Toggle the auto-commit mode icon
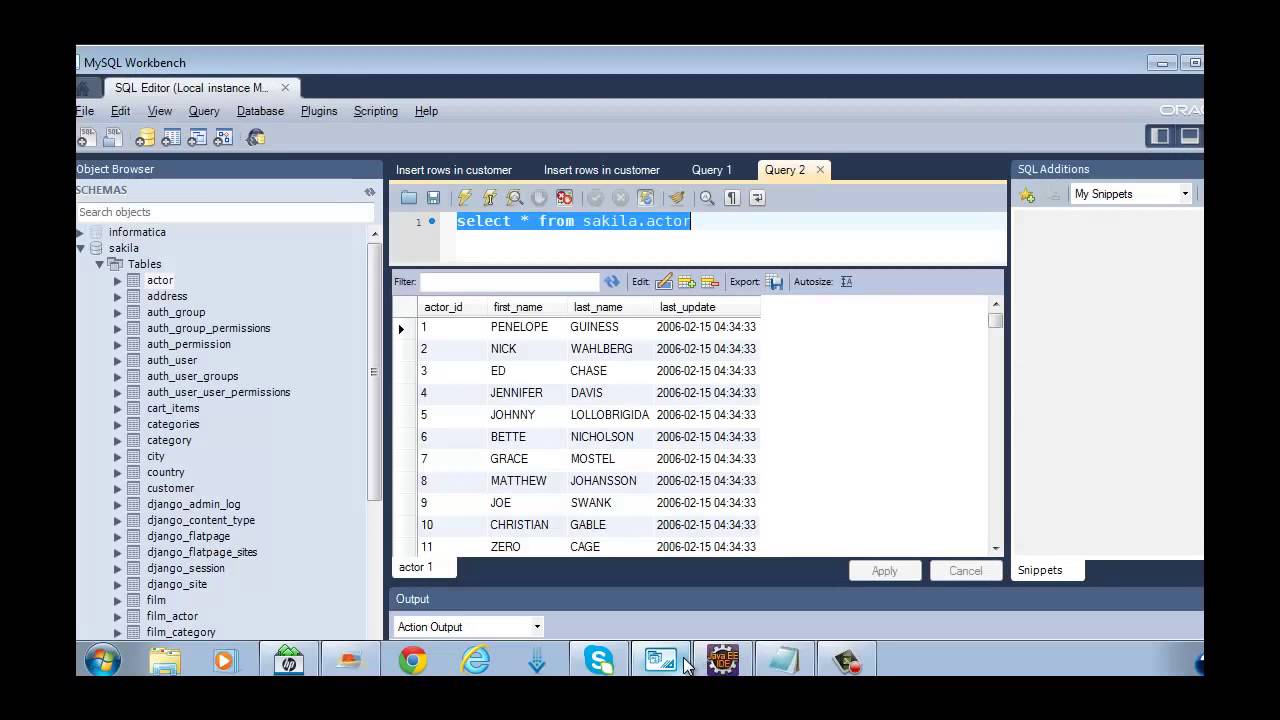This screenshot has width=1280, height=720. click(645, 198)
